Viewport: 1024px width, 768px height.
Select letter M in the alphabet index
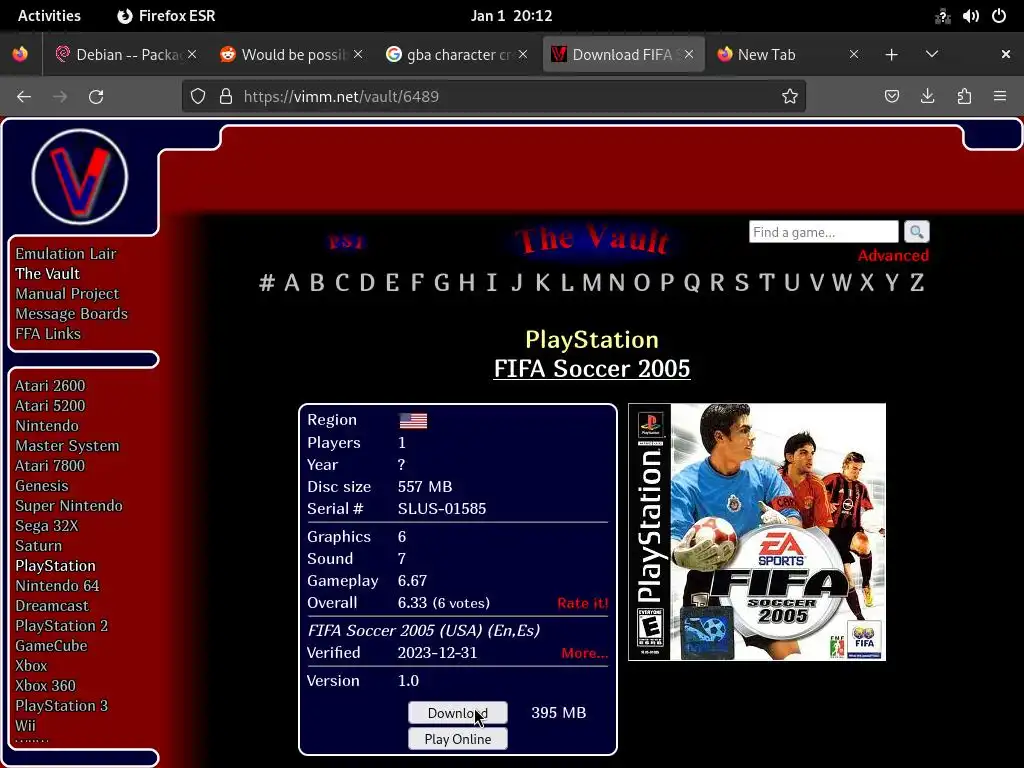[x=592, y=283]
